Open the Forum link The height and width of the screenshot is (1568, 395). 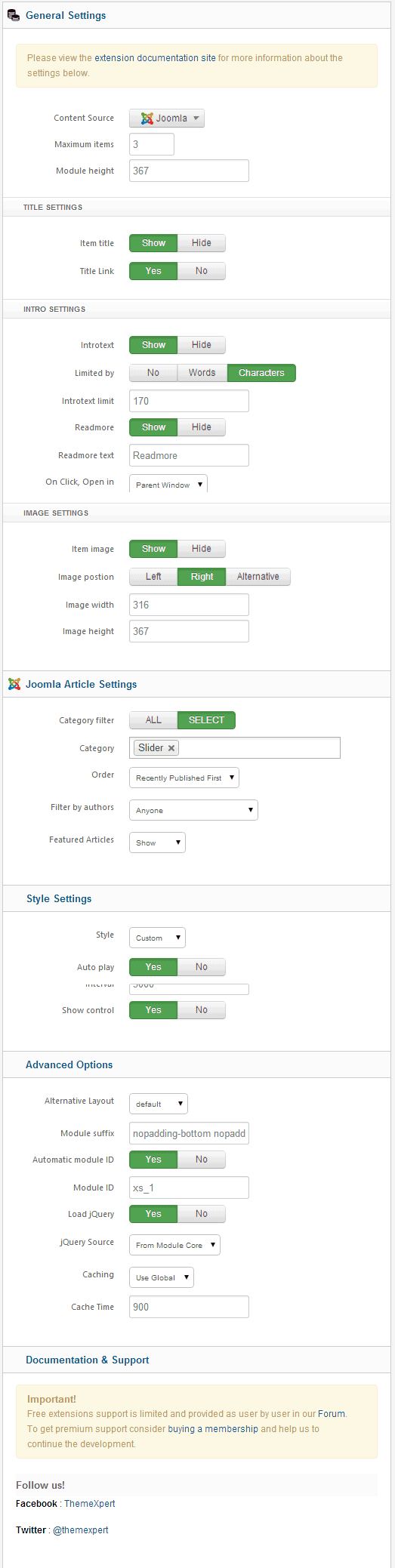point(331,1414)
